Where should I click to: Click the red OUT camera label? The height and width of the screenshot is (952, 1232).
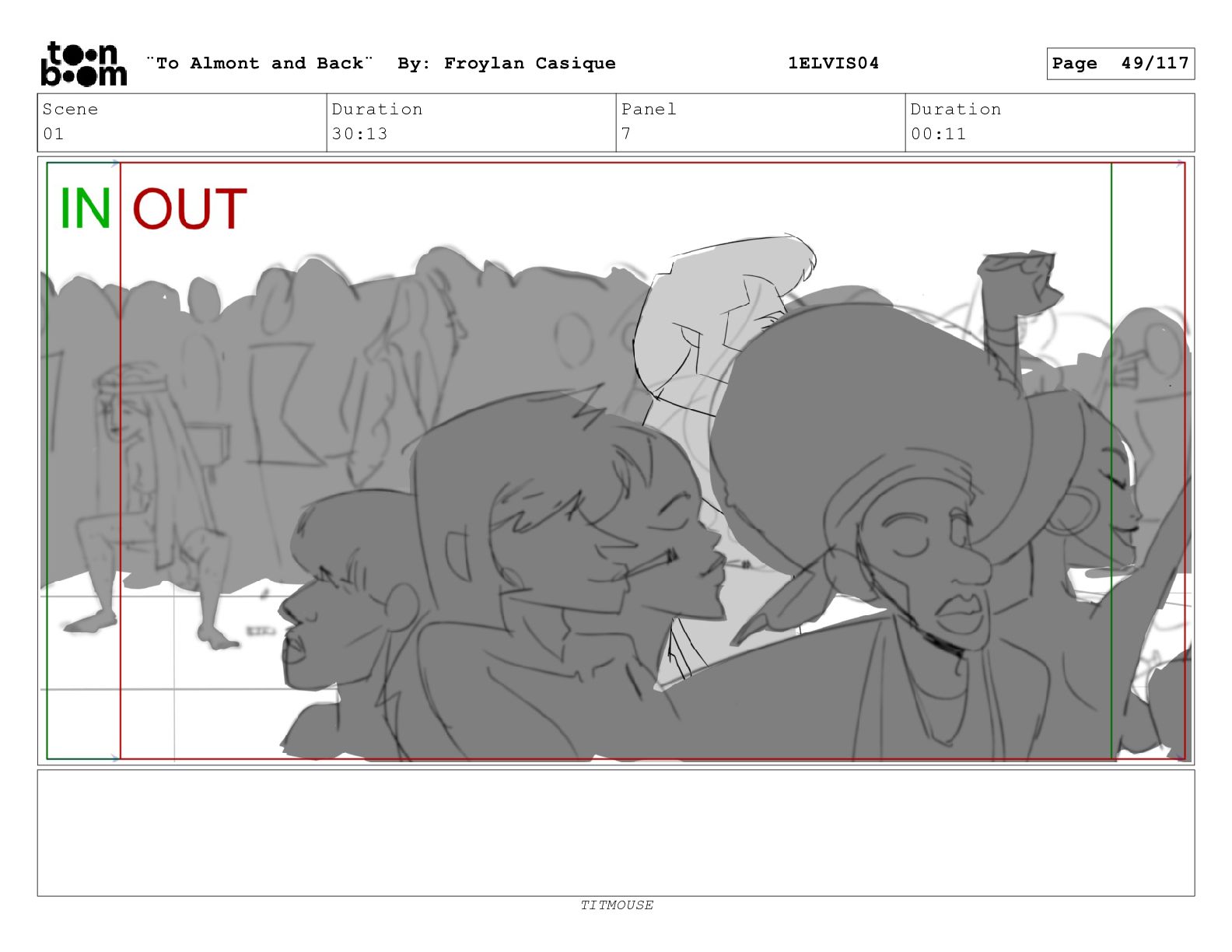click(x=189, y=208)
